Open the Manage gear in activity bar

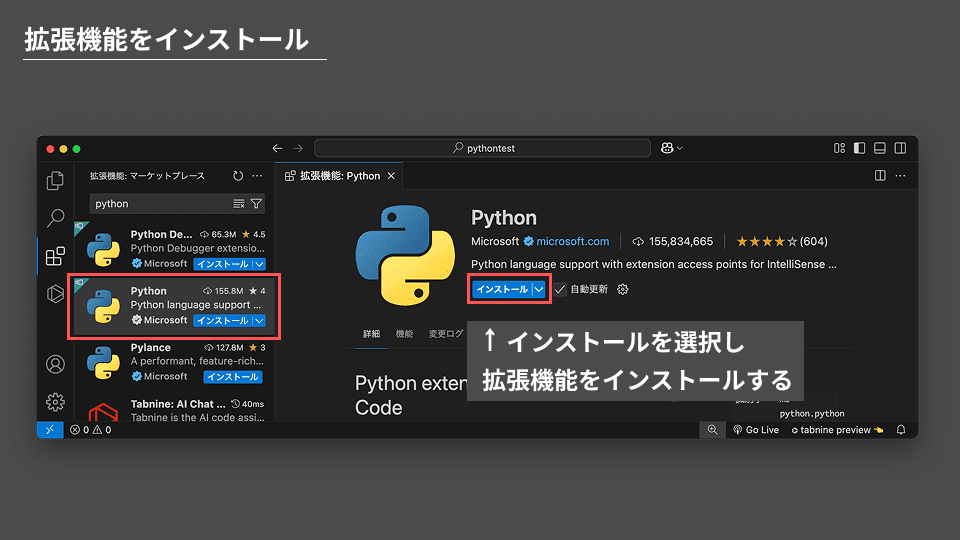tap(55, 402)
